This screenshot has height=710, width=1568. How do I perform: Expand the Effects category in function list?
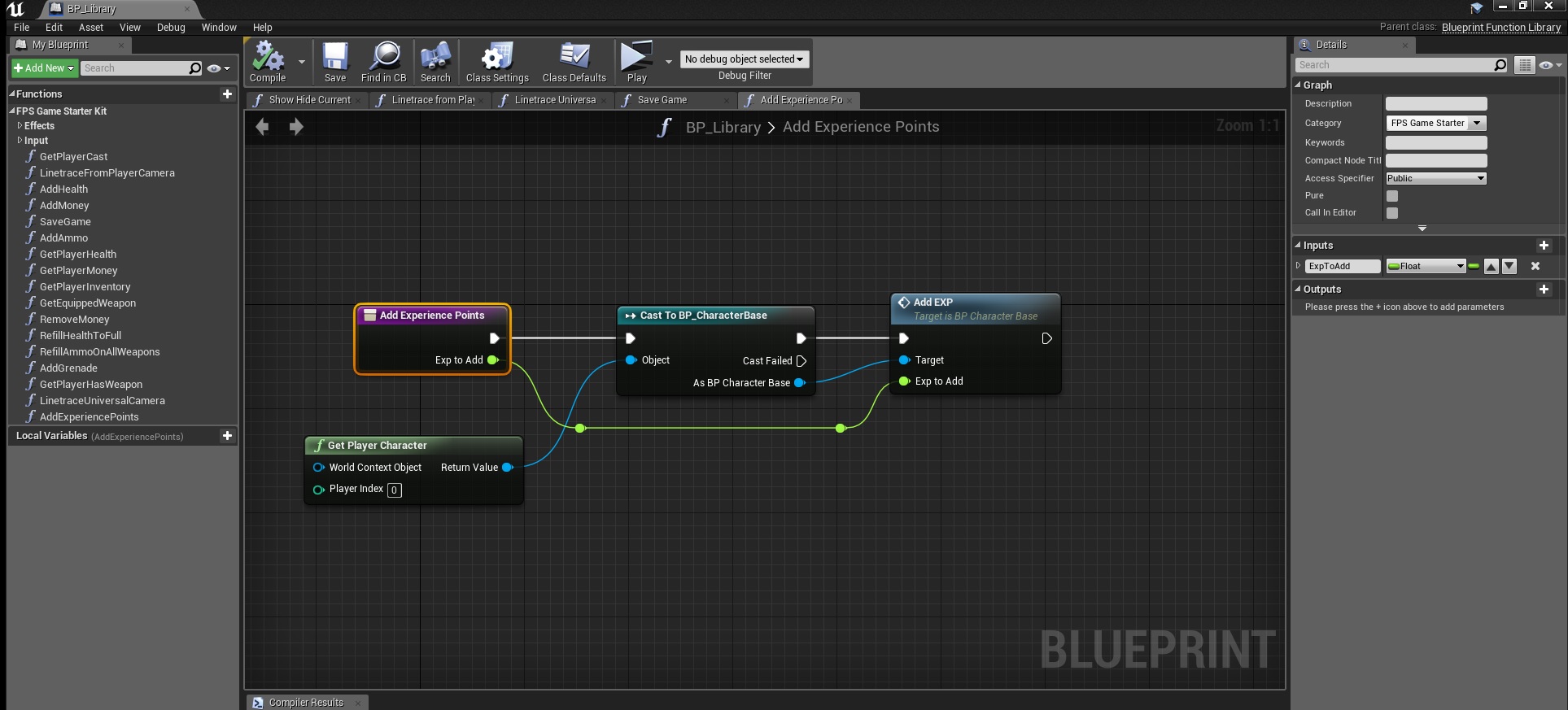click(x=20, y=126)
